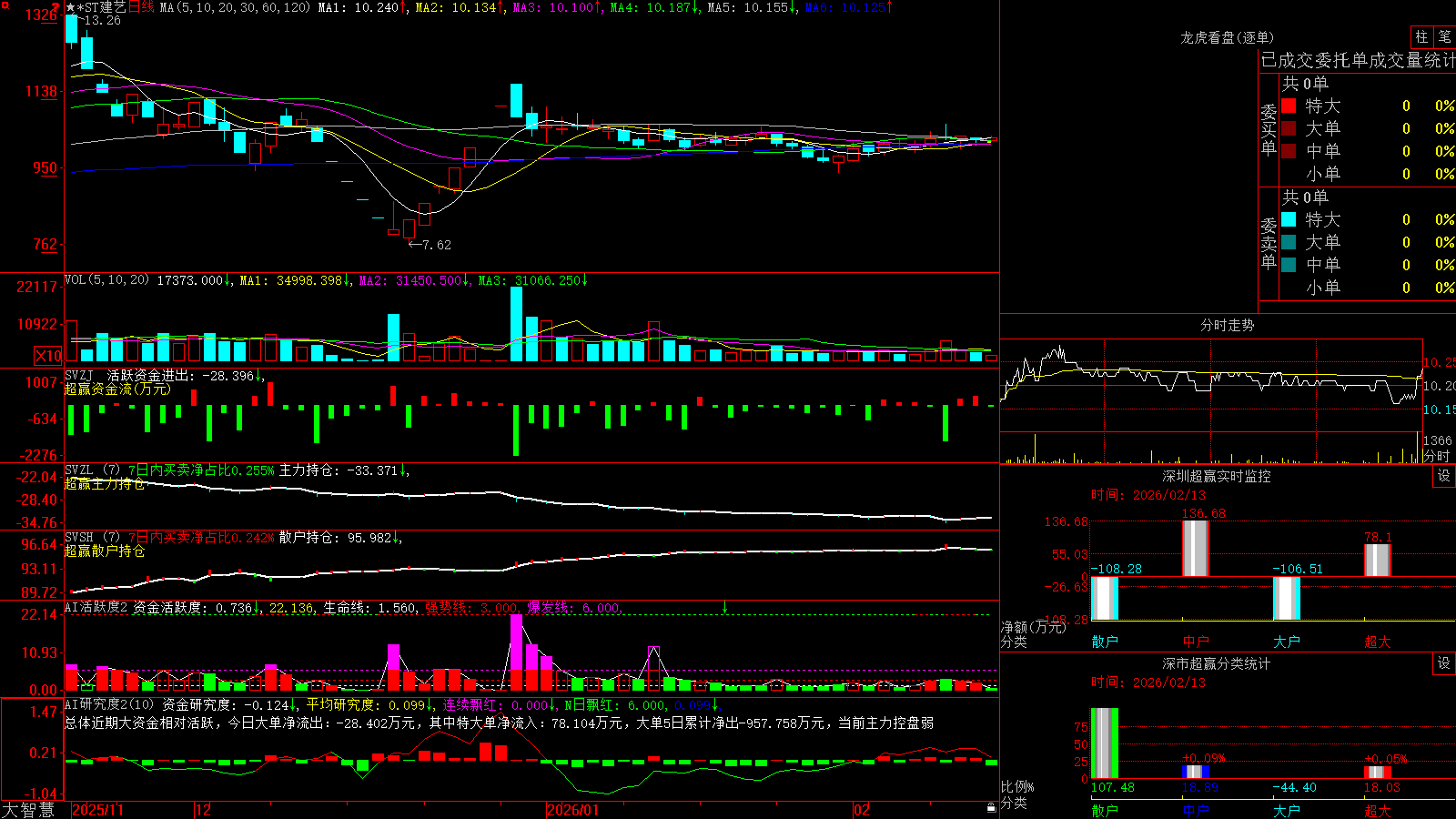The image size is (1456, 819).
Task: Click the green down-arrow marker in the AI活跃度 panel
Action: (x=725, y=607)
